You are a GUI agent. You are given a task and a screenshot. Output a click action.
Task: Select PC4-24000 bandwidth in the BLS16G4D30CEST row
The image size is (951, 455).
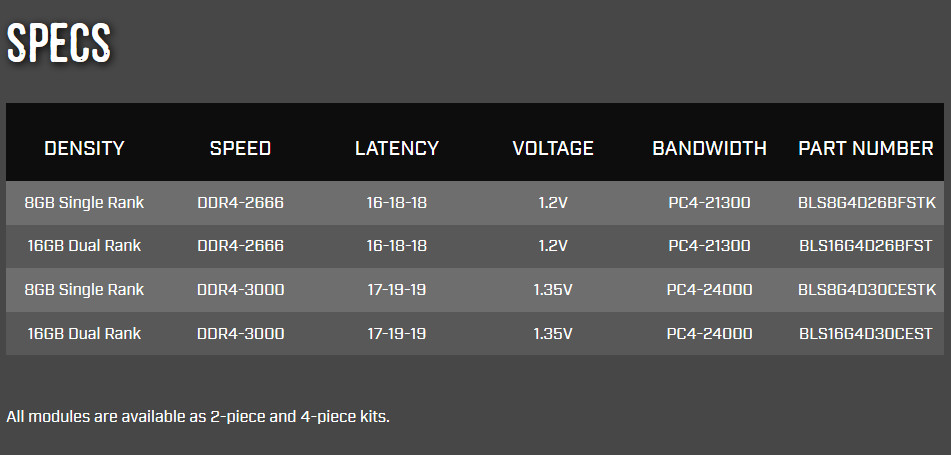(x=709, y=333)
